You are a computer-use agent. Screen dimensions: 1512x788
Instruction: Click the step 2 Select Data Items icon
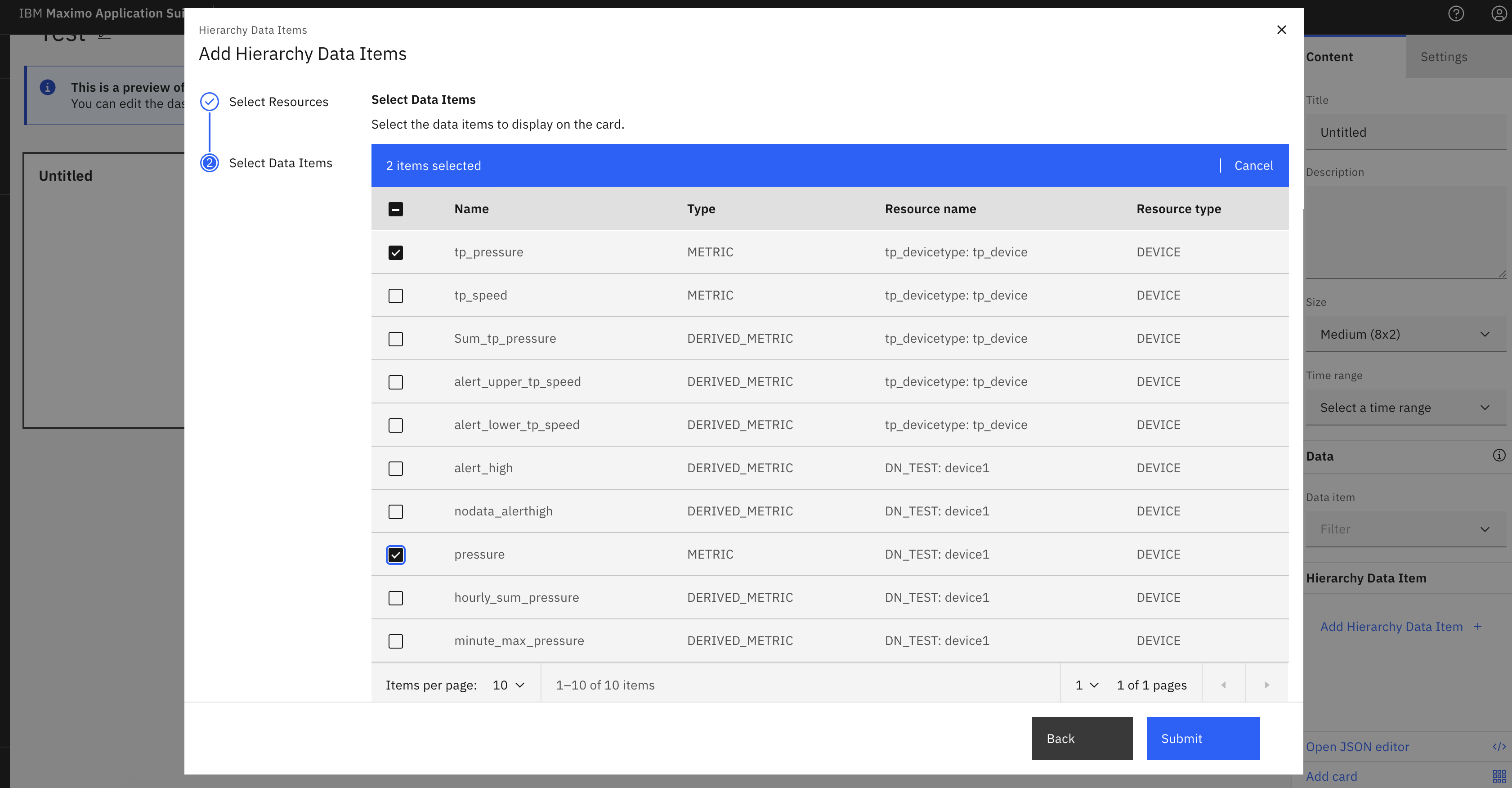click(x=210, y=163)
